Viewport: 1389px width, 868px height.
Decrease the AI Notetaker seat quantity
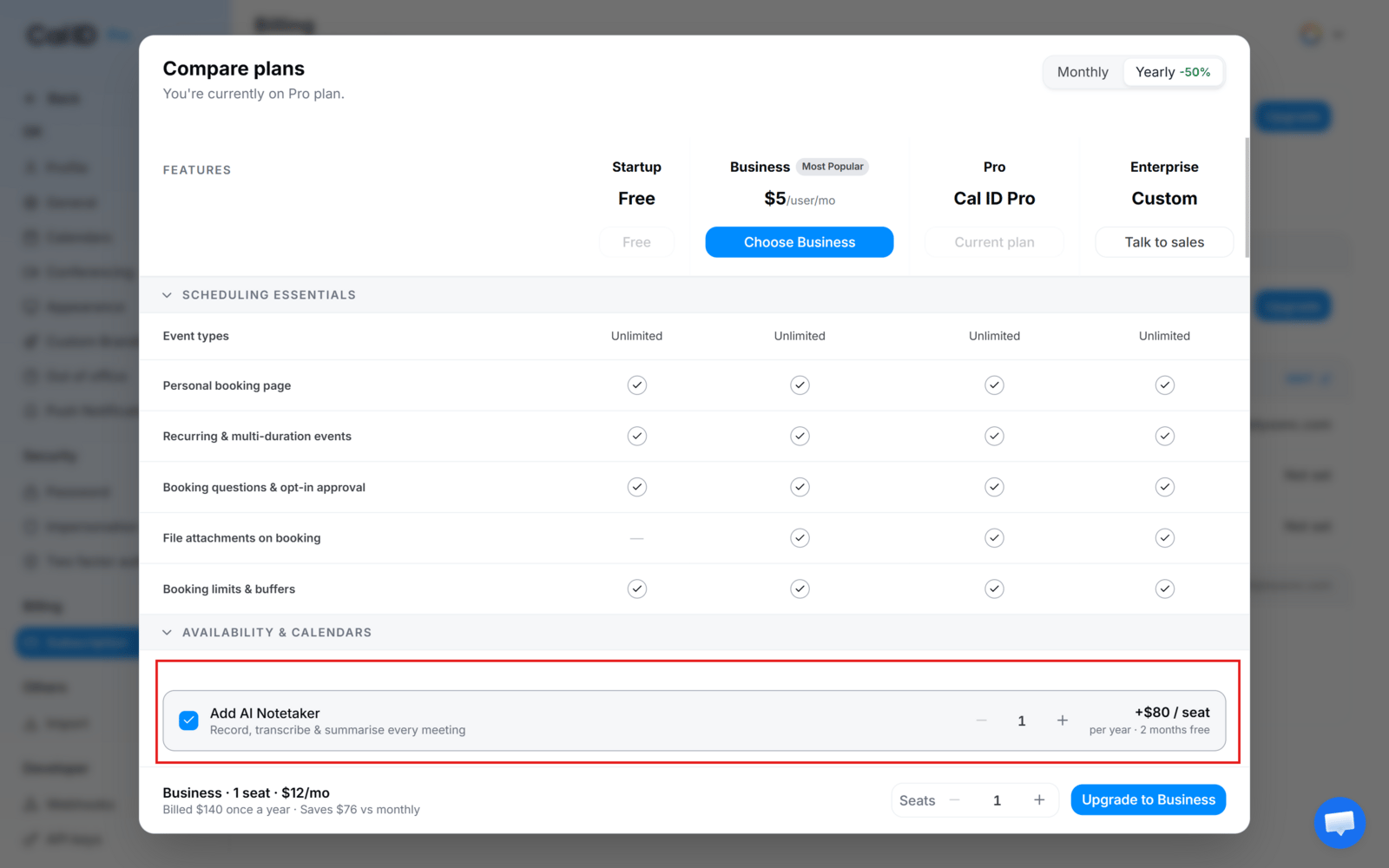(981, 720)
